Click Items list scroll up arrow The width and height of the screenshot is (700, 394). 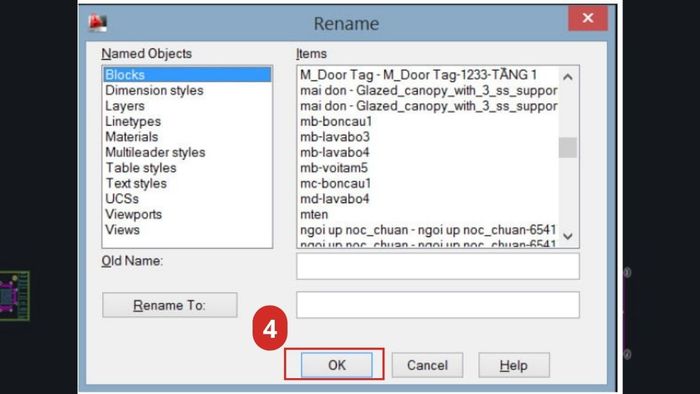click(x=568, y=77)
